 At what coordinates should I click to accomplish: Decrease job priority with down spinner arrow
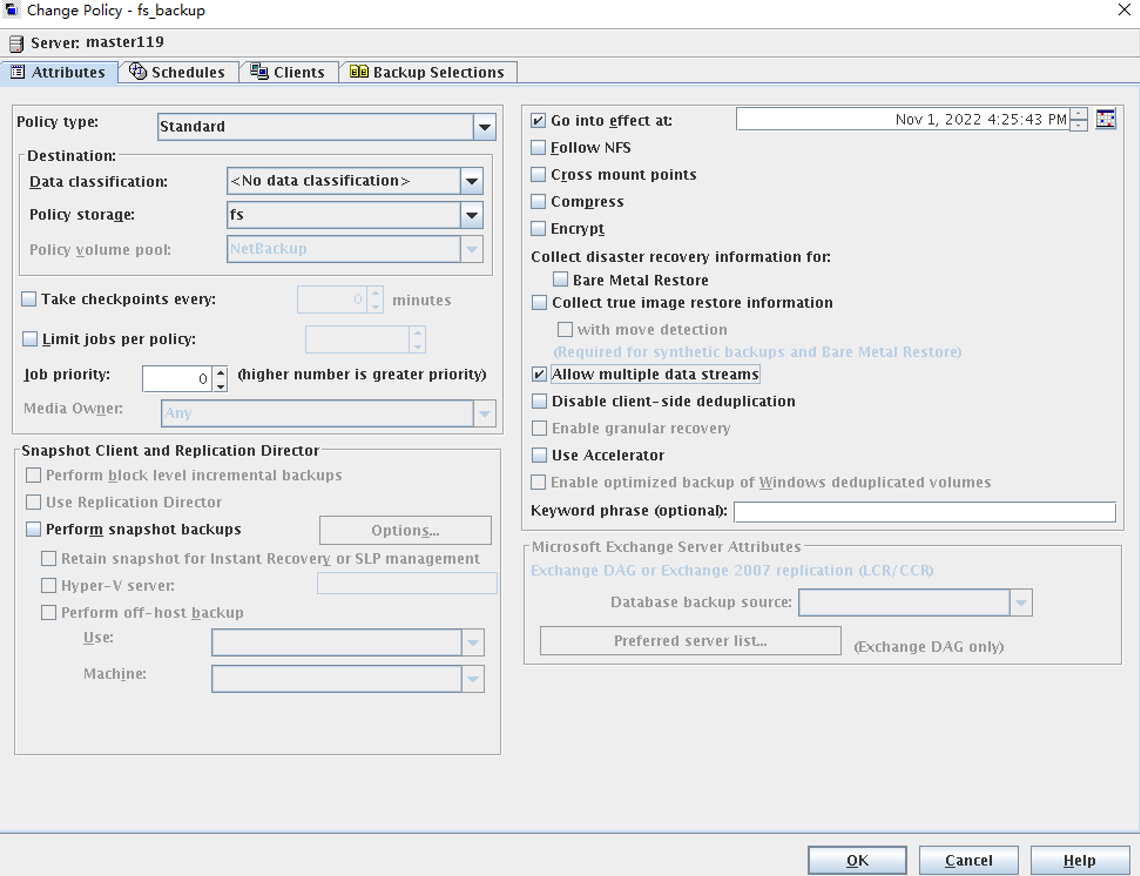[221, 385]
